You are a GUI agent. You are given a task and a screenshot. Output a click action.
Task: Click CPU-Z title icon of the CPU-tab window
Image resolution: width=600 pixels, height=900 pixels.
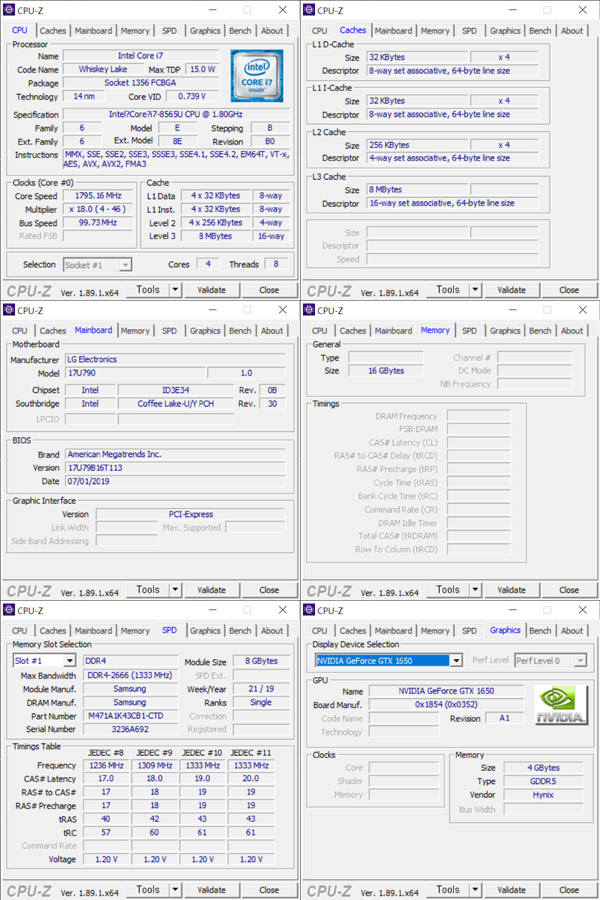[9, 10]
